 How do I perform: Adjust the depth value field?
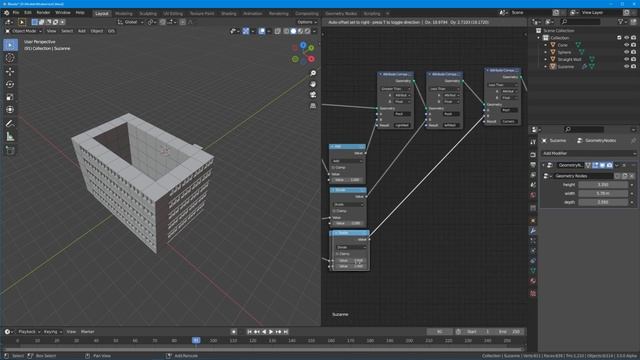tap(603, 202)
